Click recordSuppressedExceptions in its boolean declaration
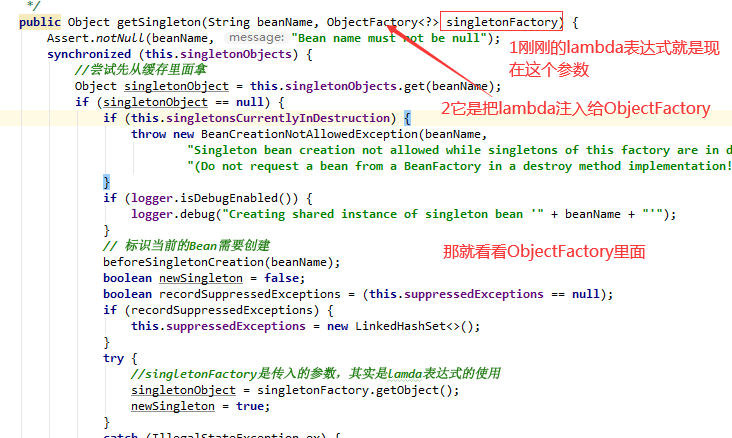The width and height of the screenshot is (732, 438). (x=250, y=294)
